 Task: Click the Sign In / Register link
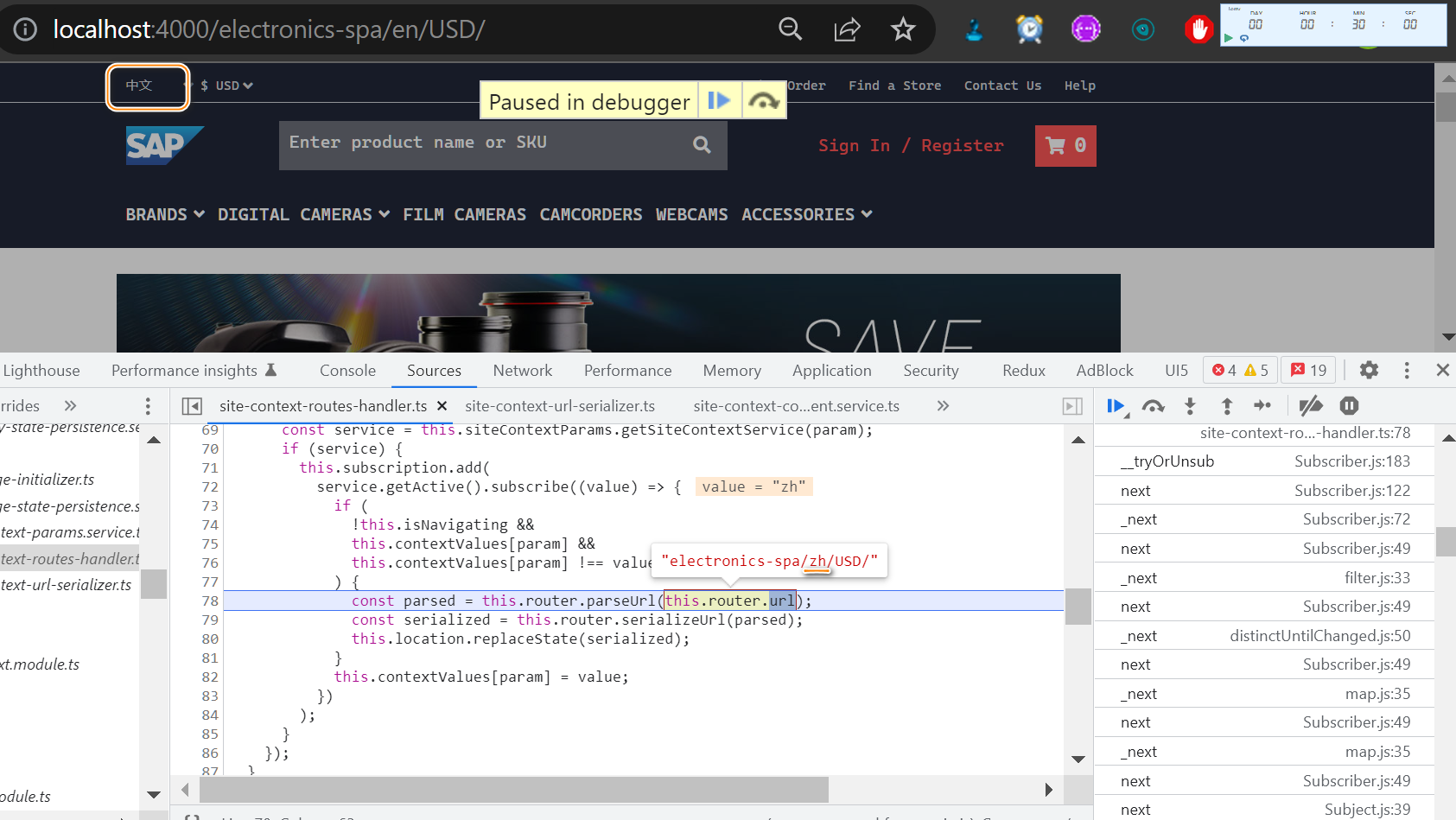pyautogui.click(x=911, y=145)
